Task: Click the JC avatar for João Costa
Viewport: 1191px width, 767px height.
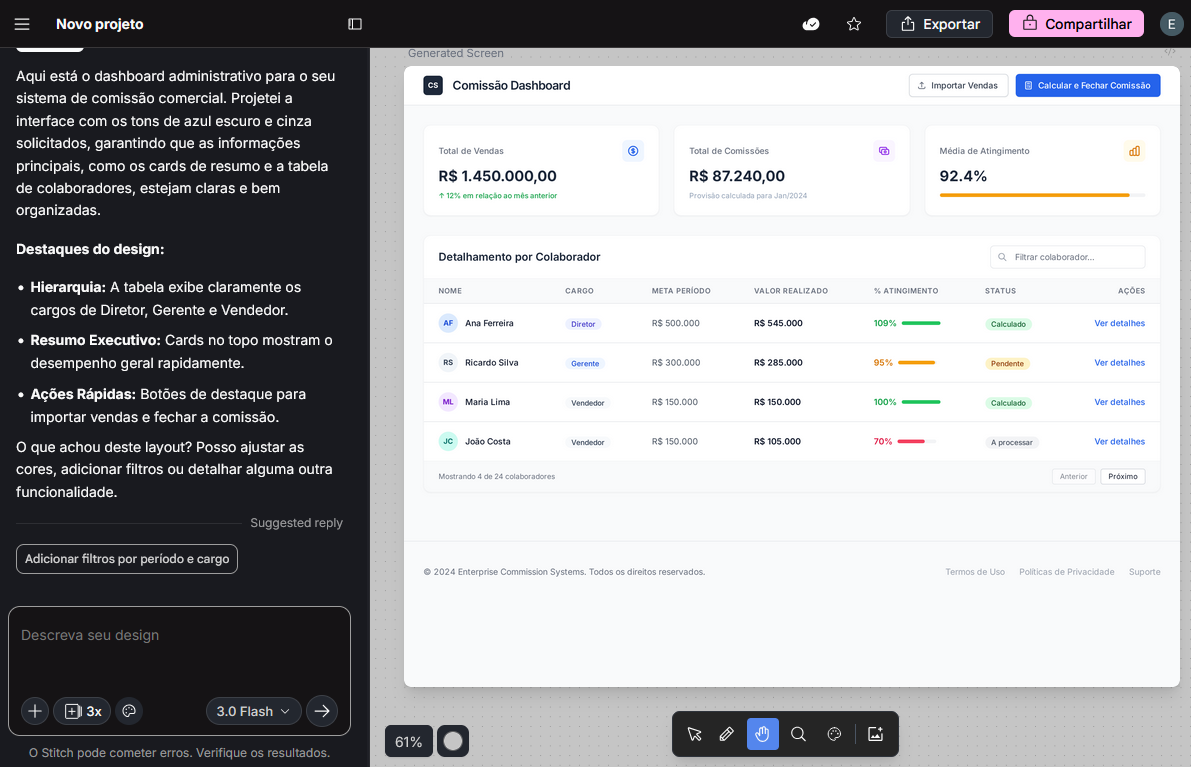Action: click(448, 441)
